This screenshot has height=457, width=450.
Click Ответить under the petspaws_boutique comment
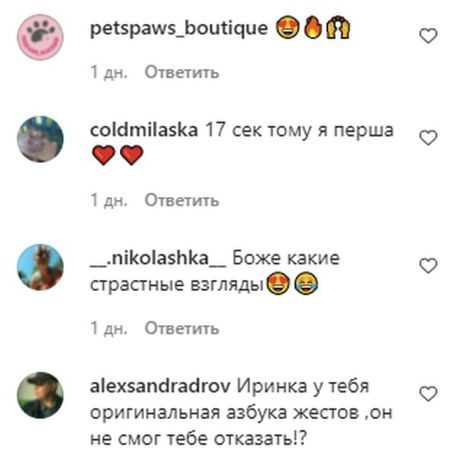pyautogui.click(x=182, y=72)
